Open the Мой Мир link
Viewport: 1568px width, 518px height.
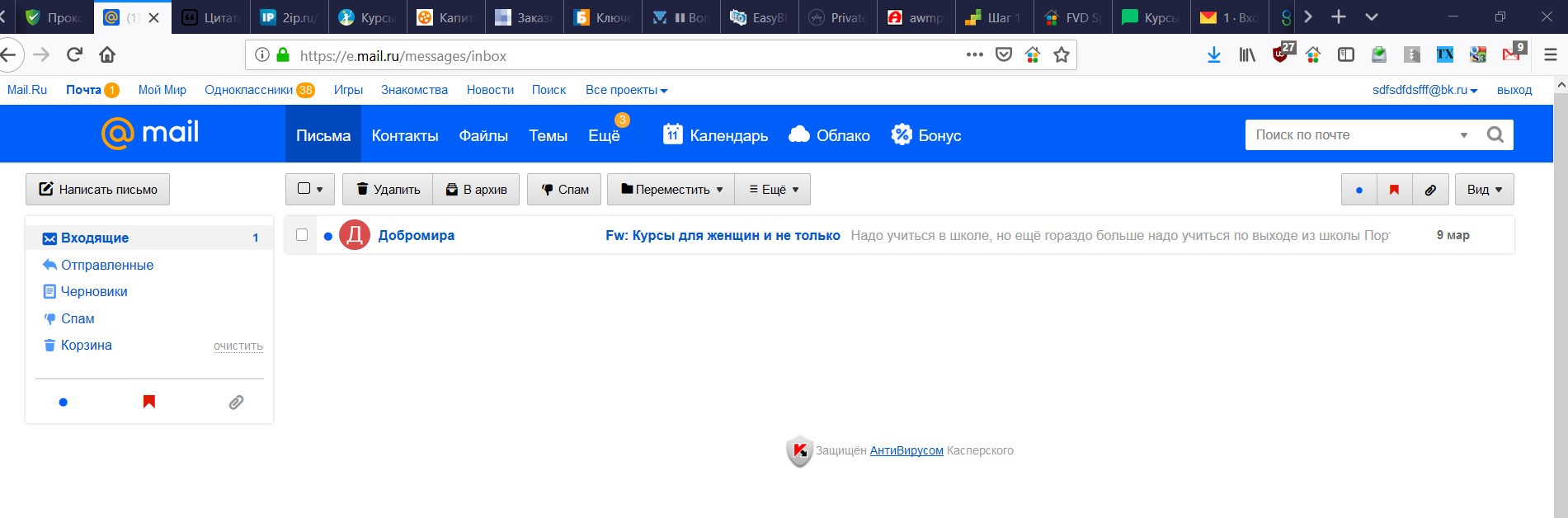point(162,90)
